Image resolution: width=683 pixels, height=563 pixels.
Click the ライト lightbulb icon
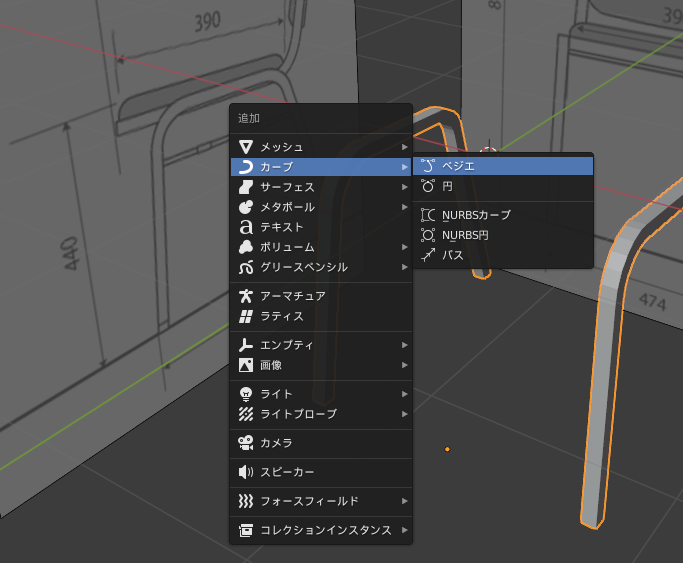click(246, 394)
